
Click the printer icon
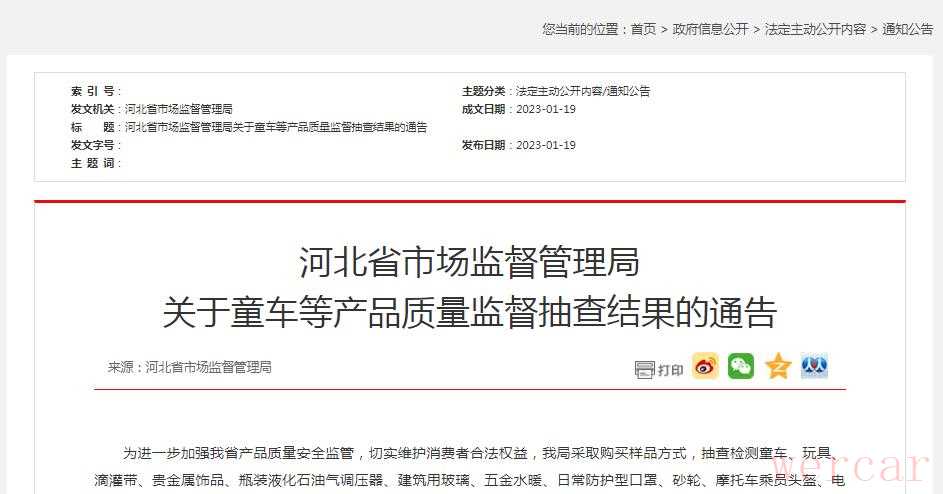coord(644,369)
